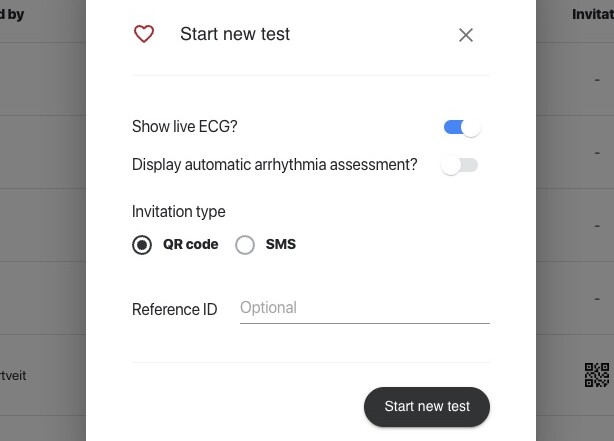Click the name ending in "rtveit" in the table
Image resolution: width=614 pixels, height=441 pixels.
pyautogui.click(x=14, y=376)
